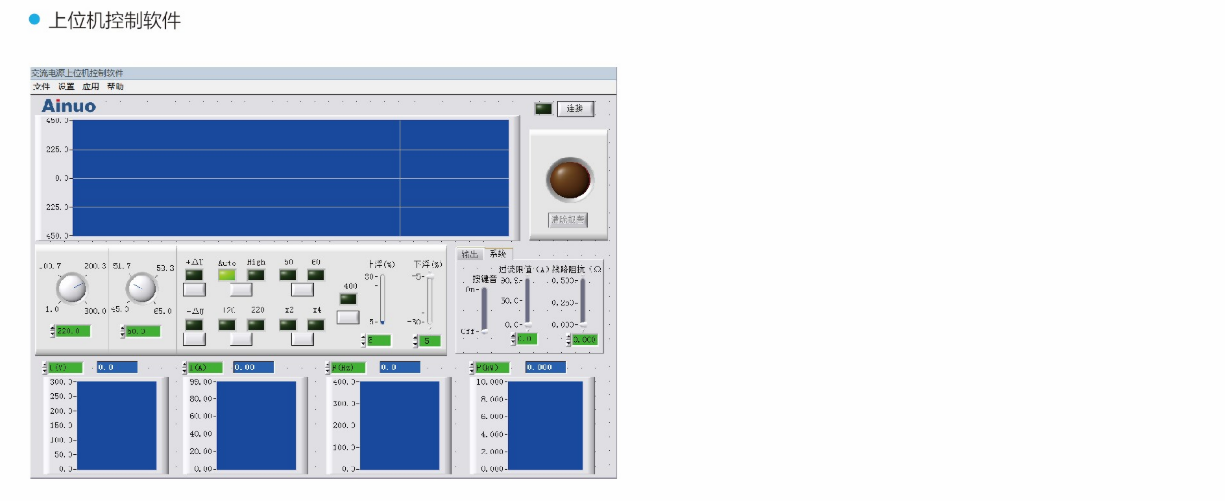
Task: Click the 0.00 readout next to I(A)
Action: click(253, 367)
